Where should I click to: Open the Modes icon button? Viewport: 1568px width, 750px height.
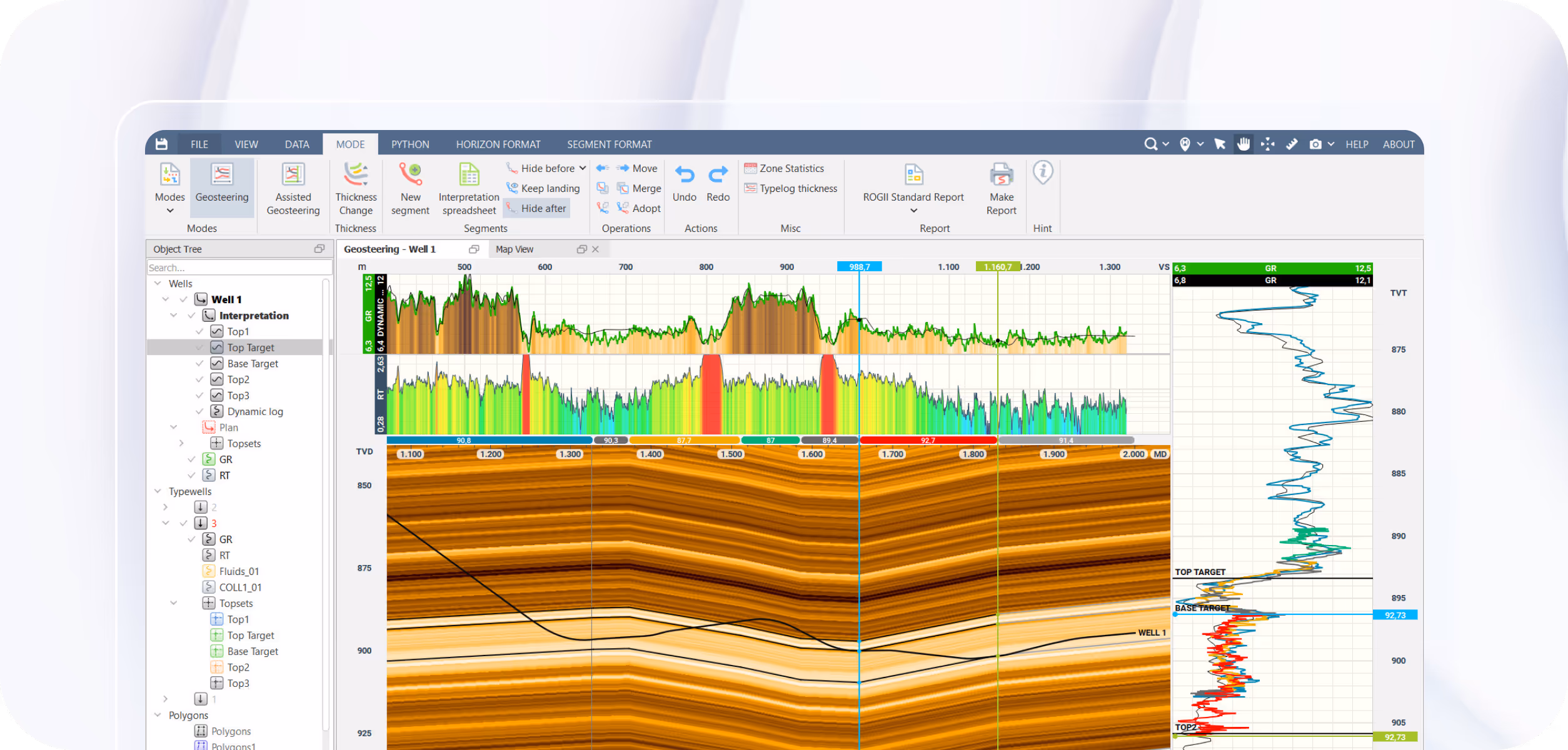pos(170,174)
